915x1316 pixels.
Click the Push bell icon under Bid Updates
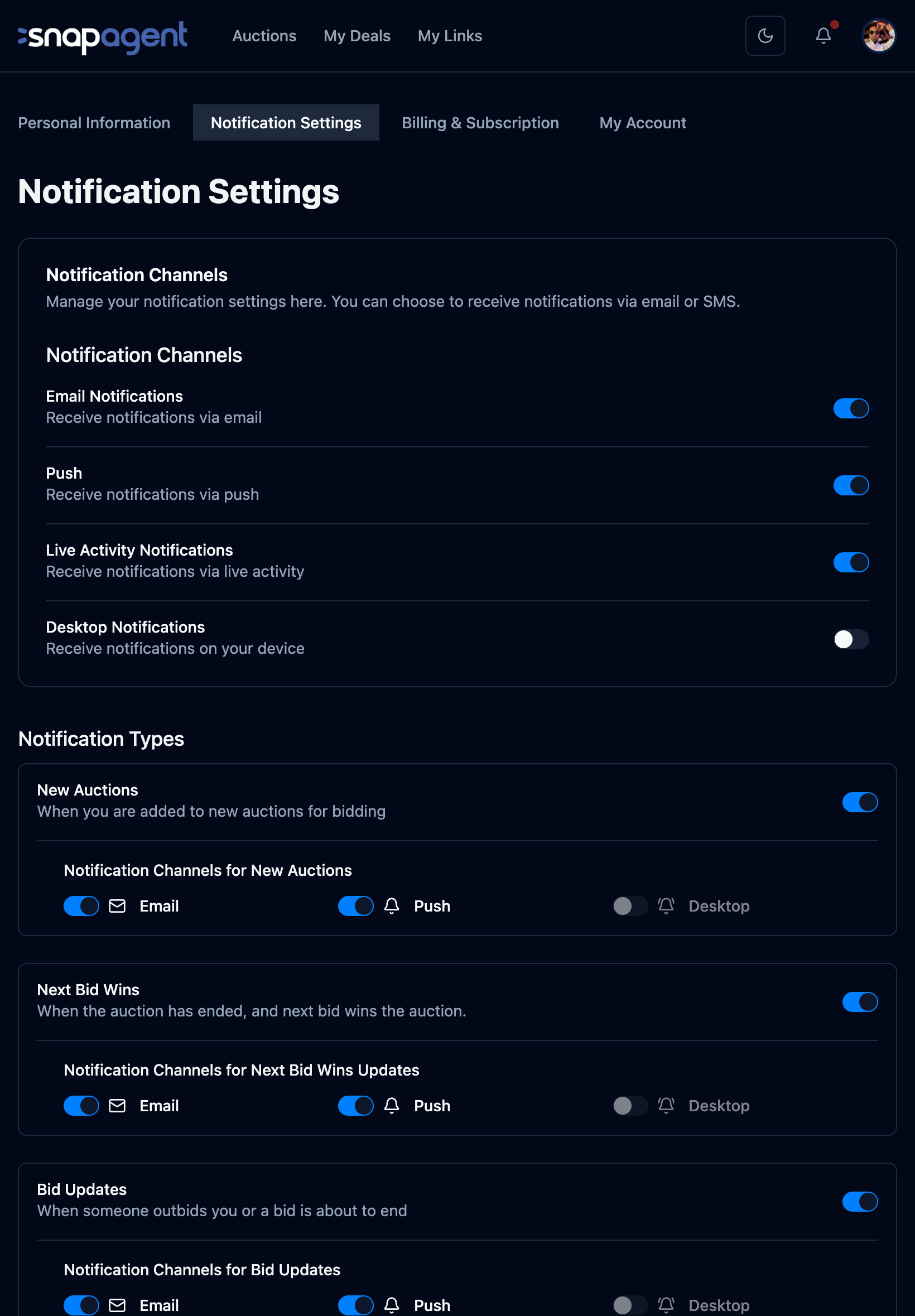click(392, 1304)
